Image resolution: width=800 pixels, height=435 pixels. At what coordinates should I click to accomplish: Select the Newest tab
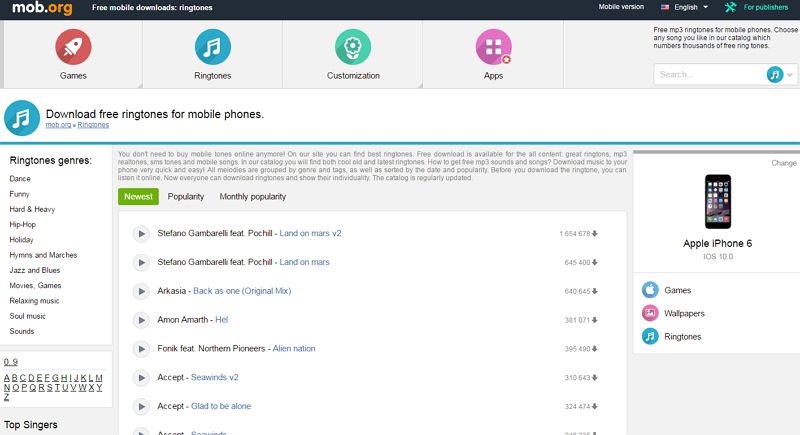click(x=138, y=196)
